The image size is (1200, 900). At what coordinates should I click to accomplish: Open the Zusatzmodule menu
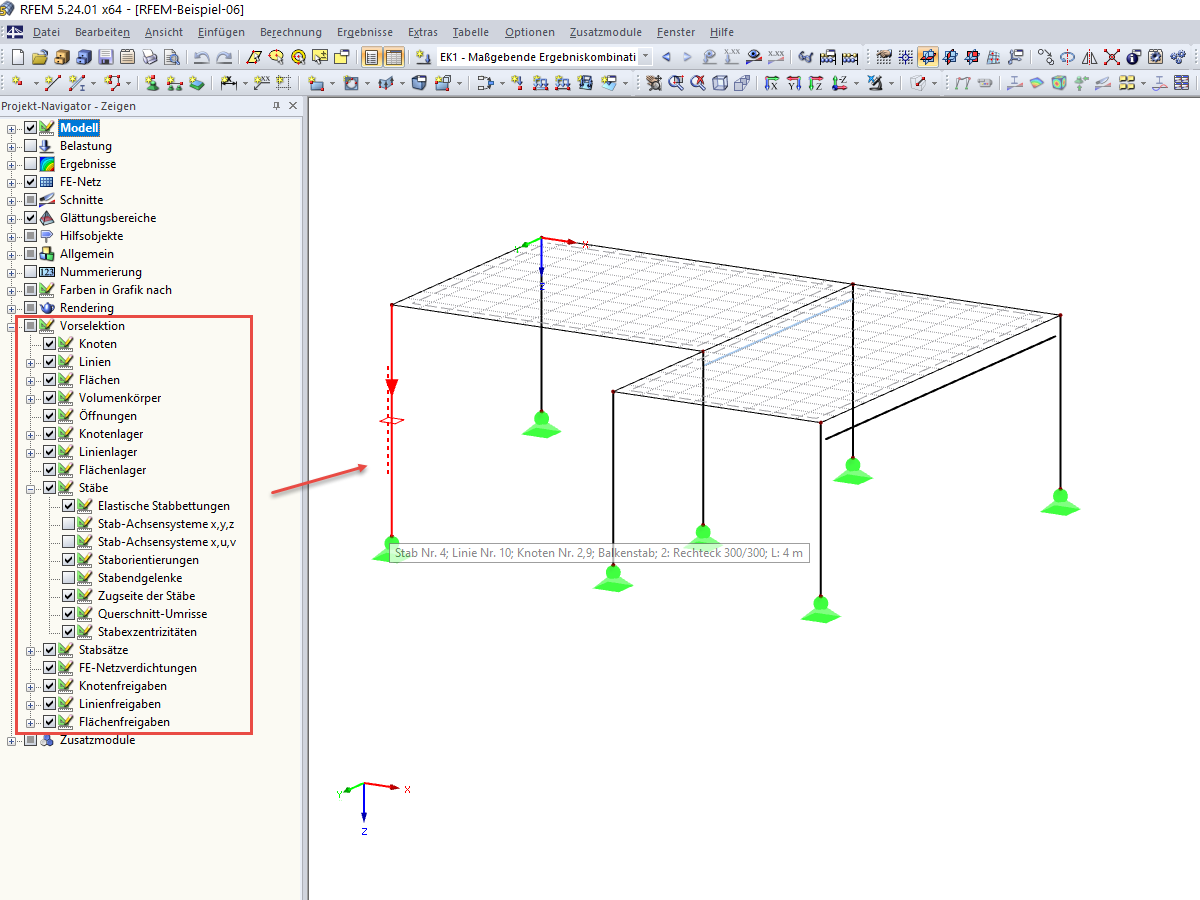(606, 32)
